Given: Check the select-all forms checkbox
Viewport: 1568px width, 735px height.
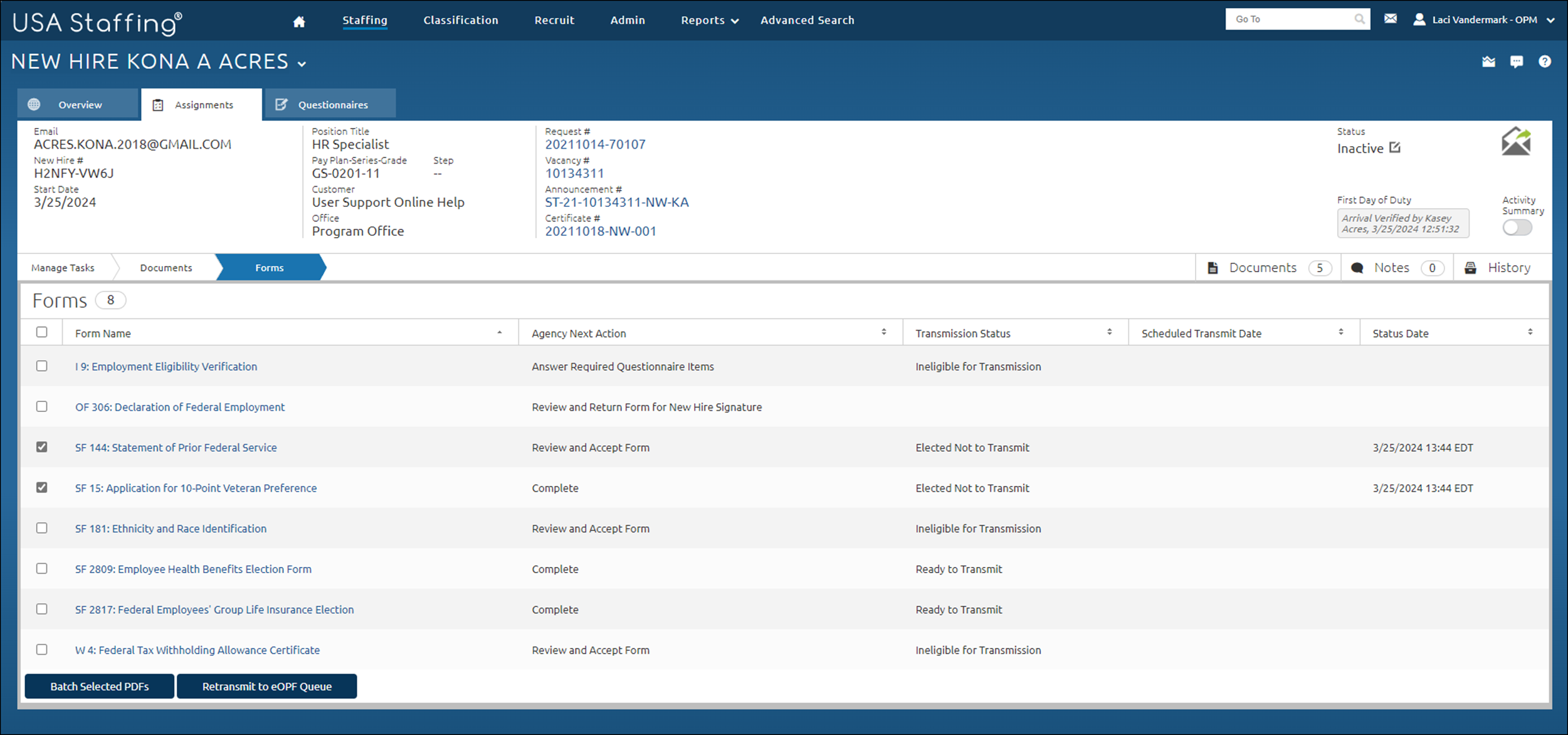Looking at the screenshot, I should 42,332.
